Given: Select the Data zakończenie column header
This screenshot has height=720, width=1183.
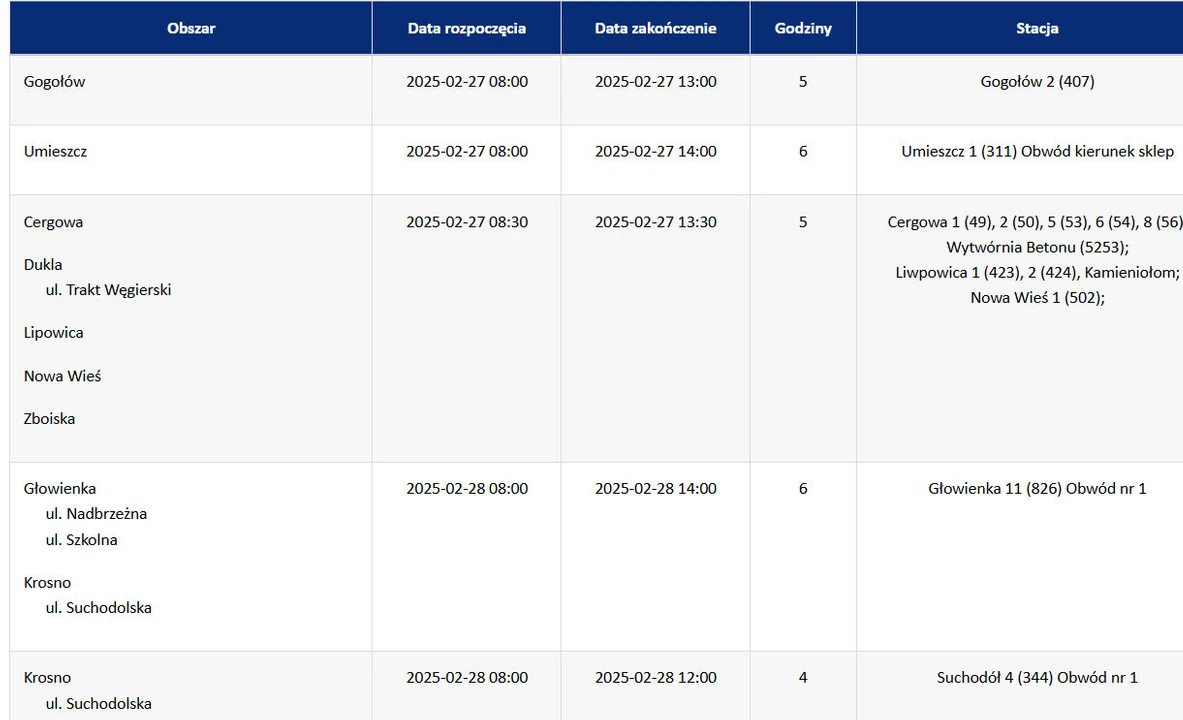Looking at the screenshot, I should pos(655,28).
